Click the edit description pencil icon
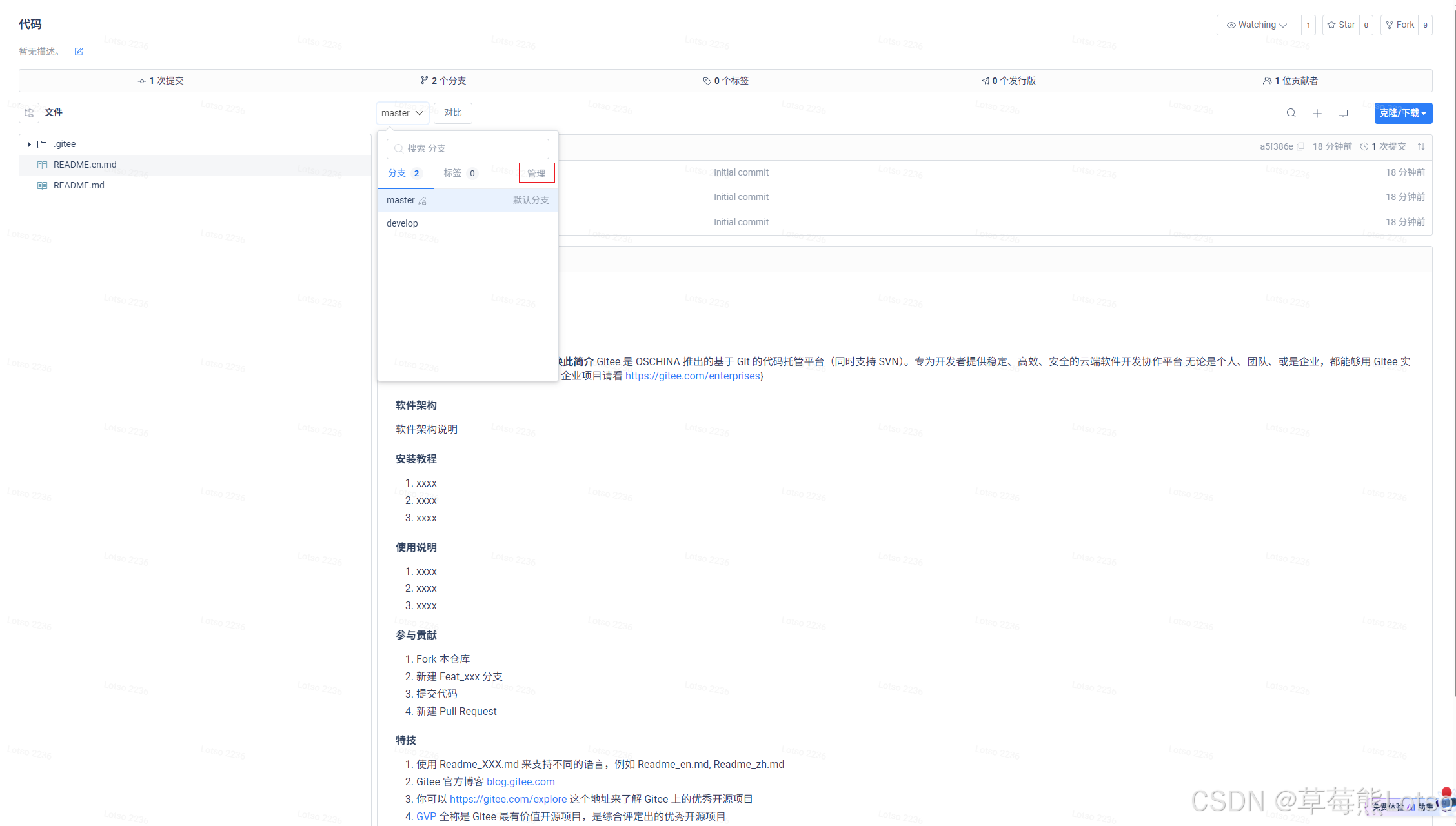The width and height of the screenshot is (1456, 826). (x=79, y=52)
